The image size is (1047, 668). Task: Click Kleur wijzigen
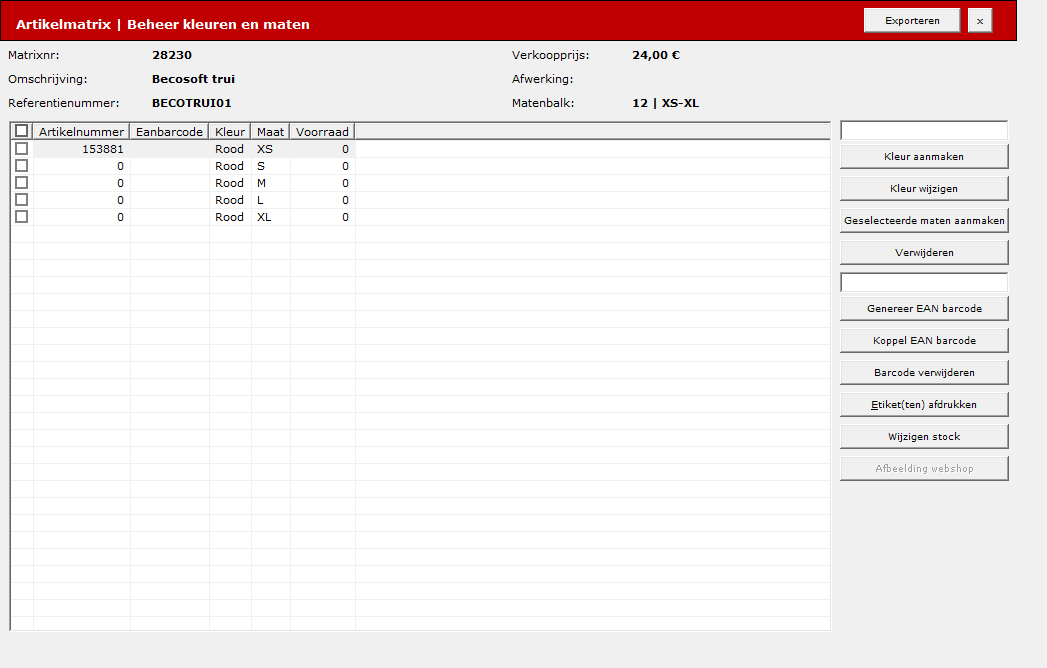pos(924,188)
